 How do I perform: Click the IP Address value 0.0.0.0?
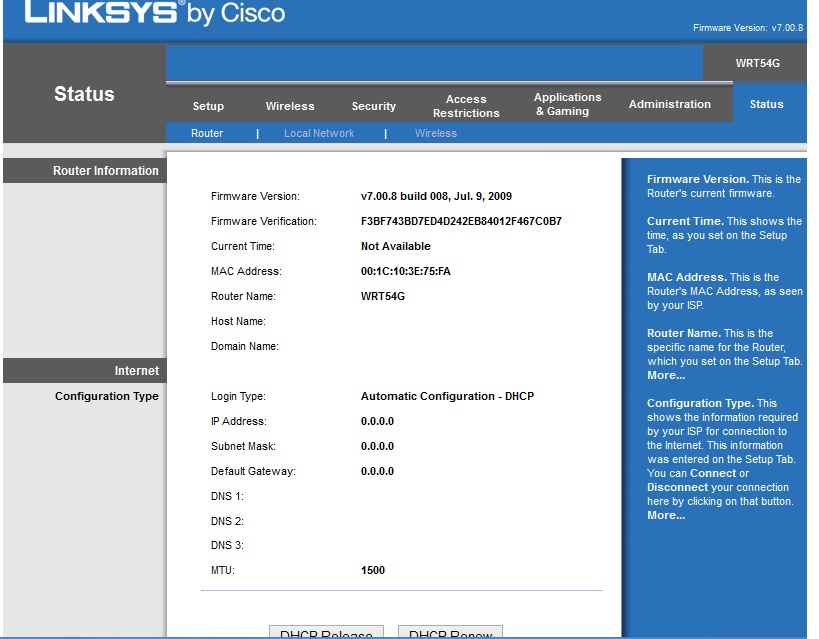[x=377, y=421]
